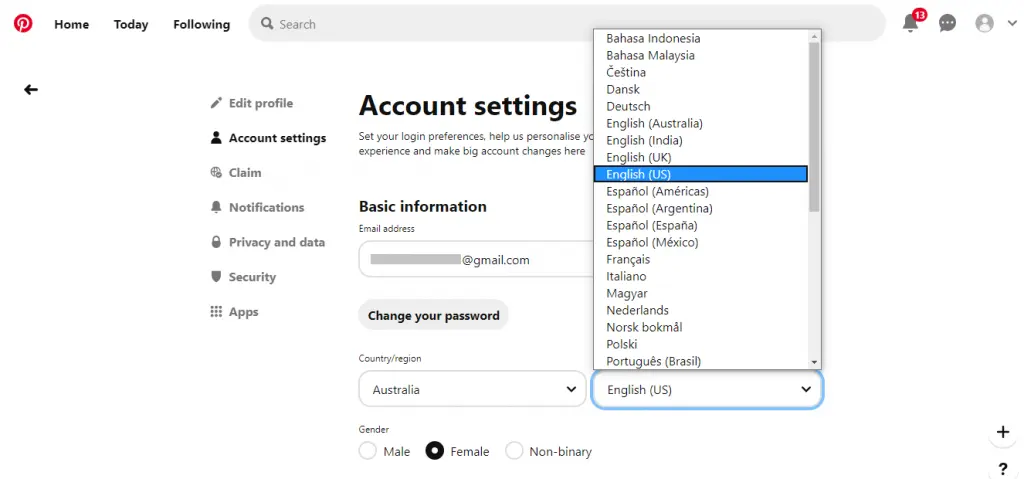The image size is (1024, 479).
Task: Choose Español (España) from the list
Action: [x=701, y=225]
